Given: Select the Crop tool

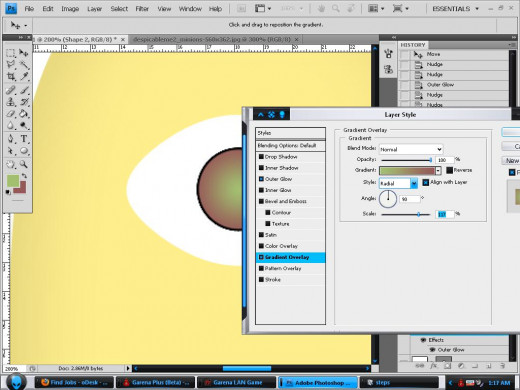Looking at the screenshot, I should [x=11, y=76].
